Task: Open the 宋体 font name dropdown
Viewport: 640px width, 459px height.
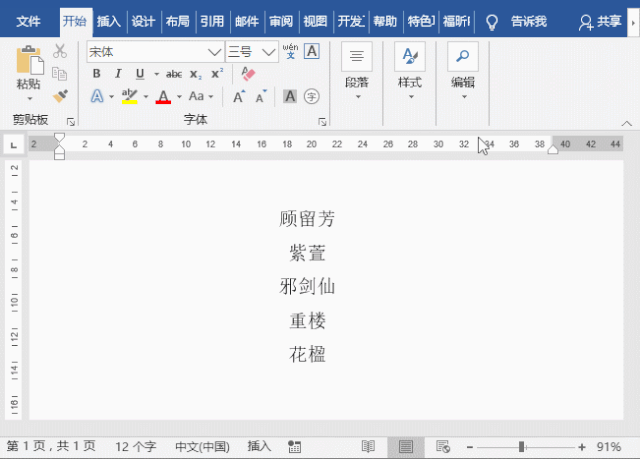Action: (x=214, y=52)
